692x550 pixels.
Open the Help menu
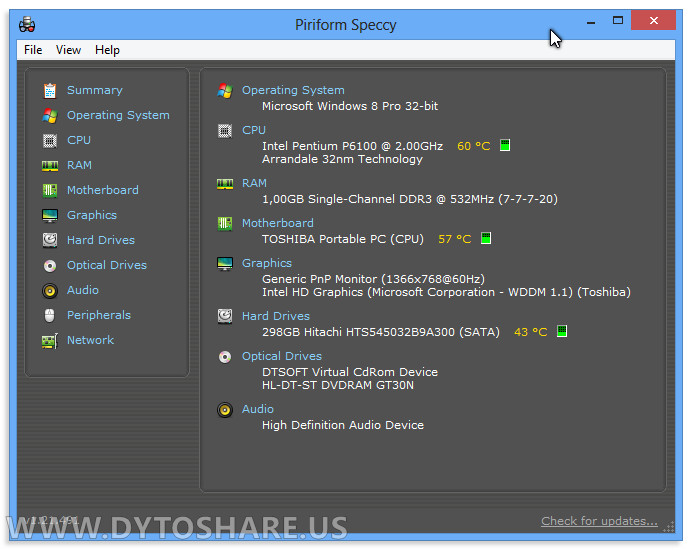pyautogui.click(x=107, y=50)
